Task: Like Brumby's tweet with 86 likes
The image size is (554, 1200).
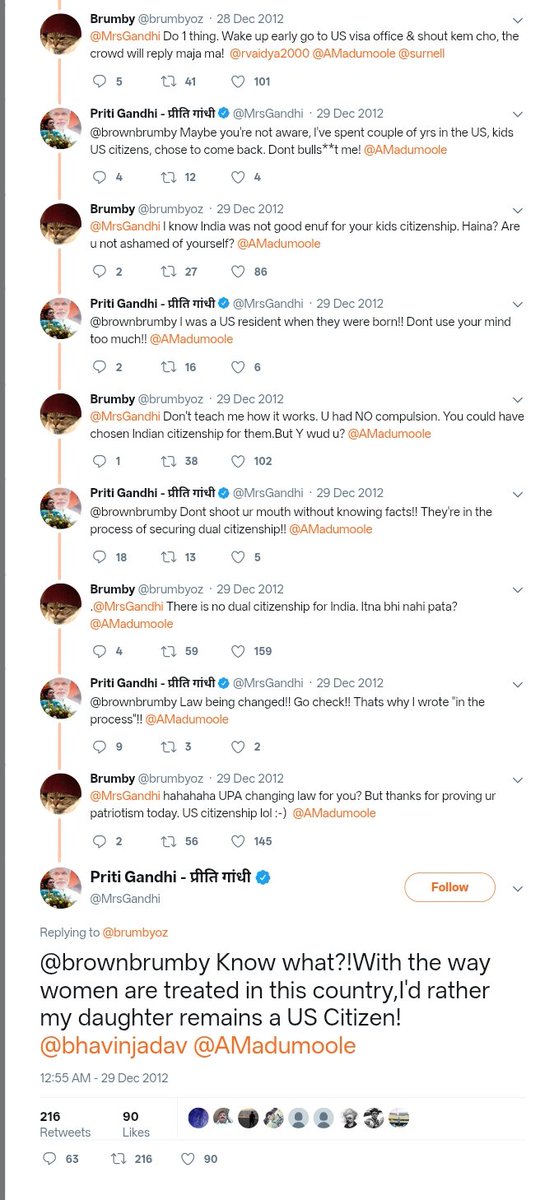Action: (237, 271)
